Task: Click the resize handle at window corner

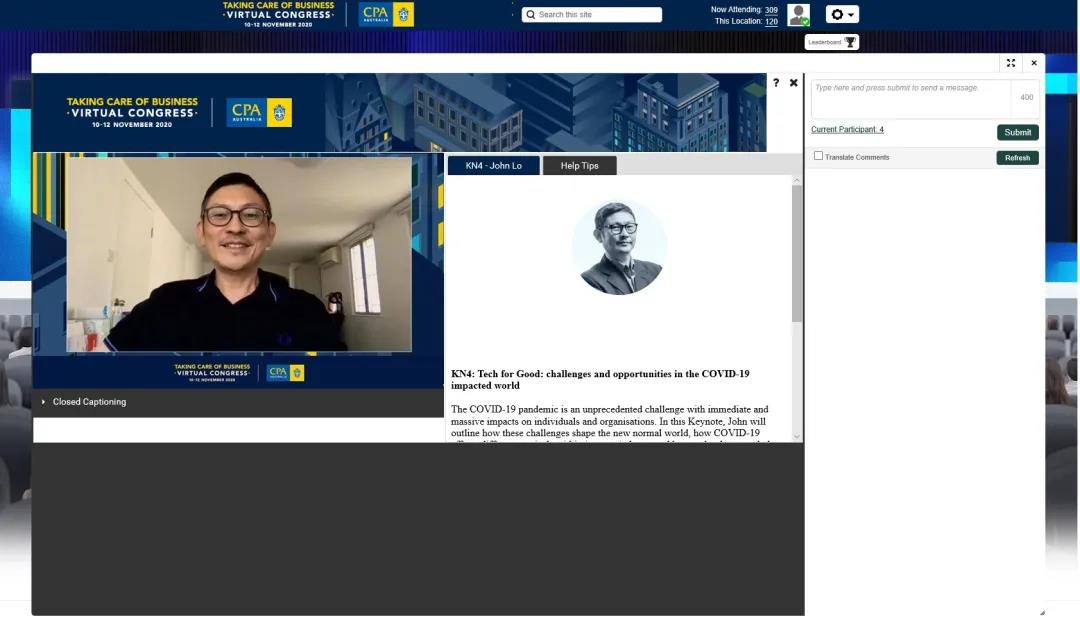Action: point(1041,612)
